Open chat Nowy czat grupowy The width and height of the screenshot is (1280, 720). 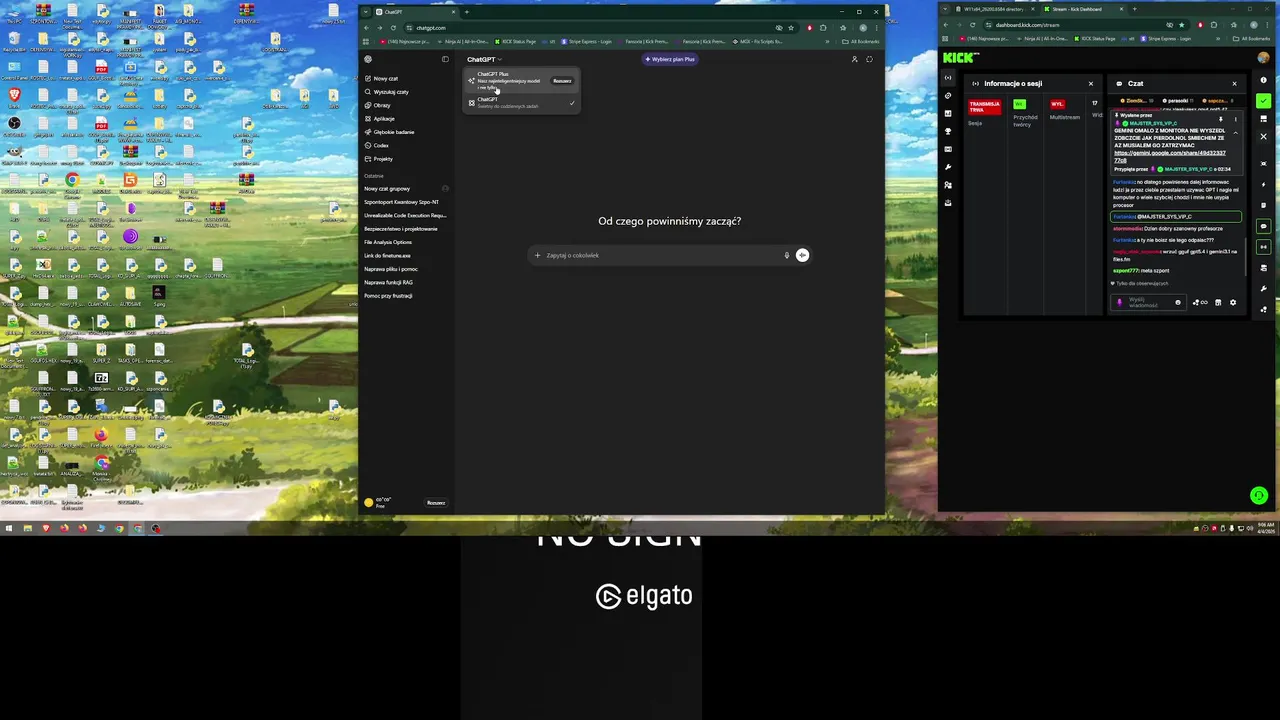(x=387, y=188)
